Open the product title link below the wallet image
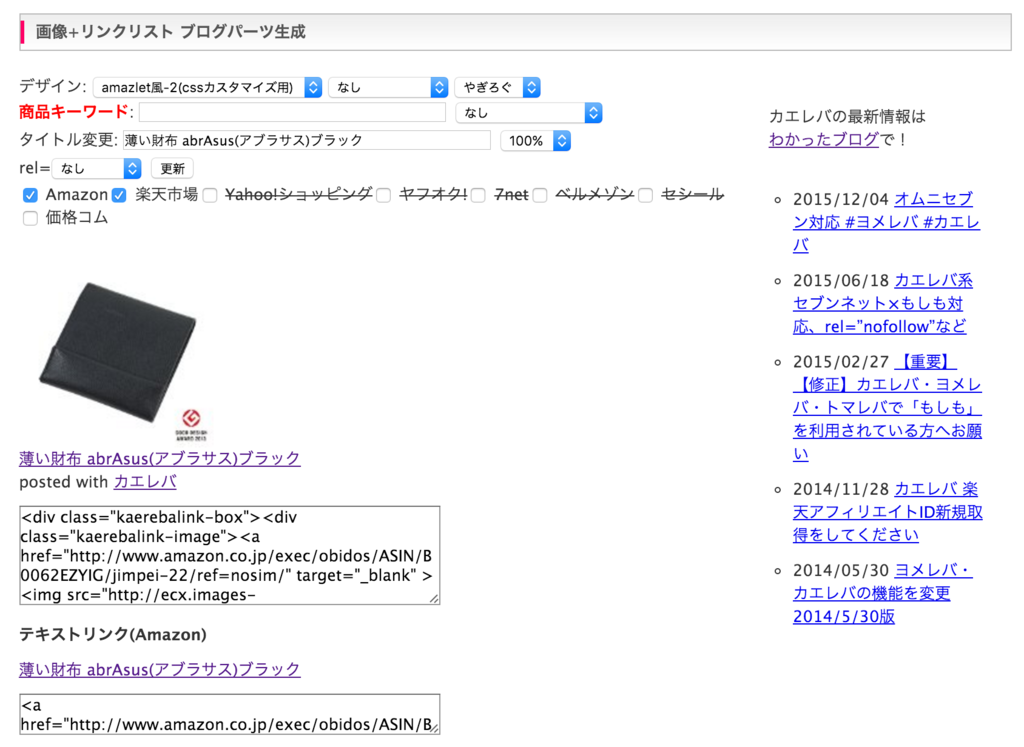The image size is (1024, 747). [159, 458]
